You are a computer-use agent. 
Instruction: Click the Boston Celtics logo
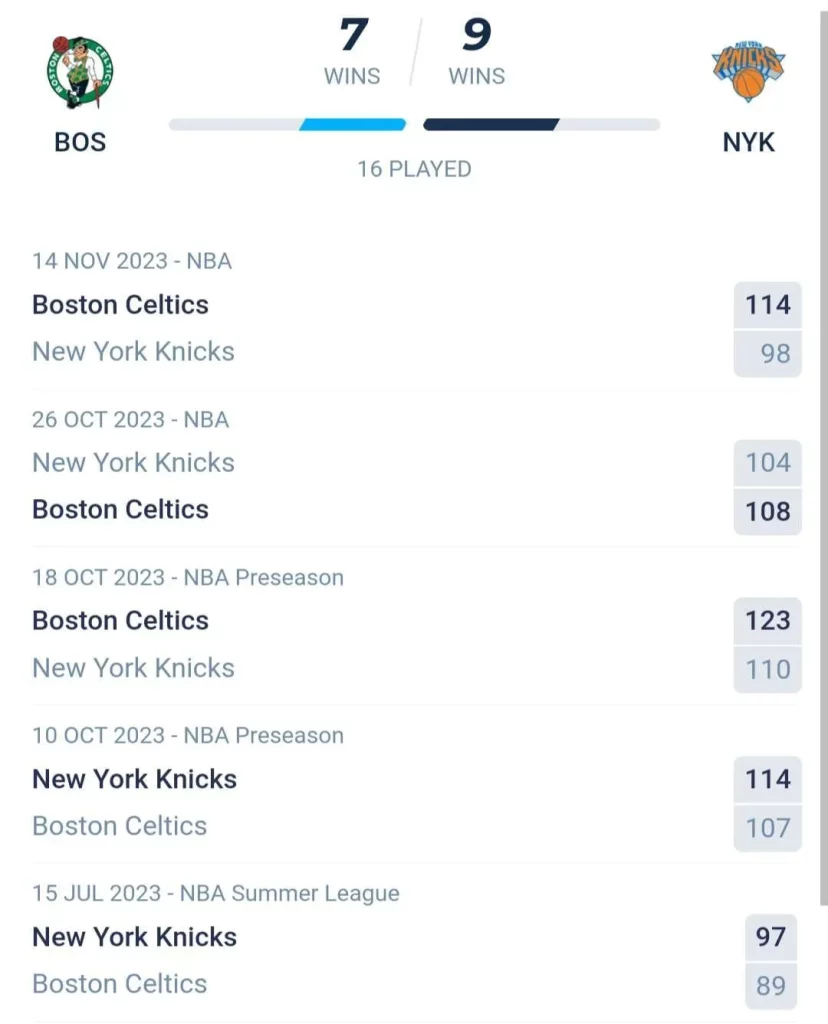click(x=80, y=73)
